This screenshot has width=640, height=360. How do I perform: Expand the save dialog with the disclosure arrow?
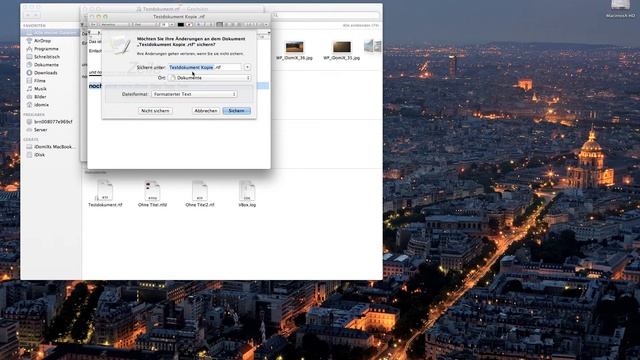(247, 67)
